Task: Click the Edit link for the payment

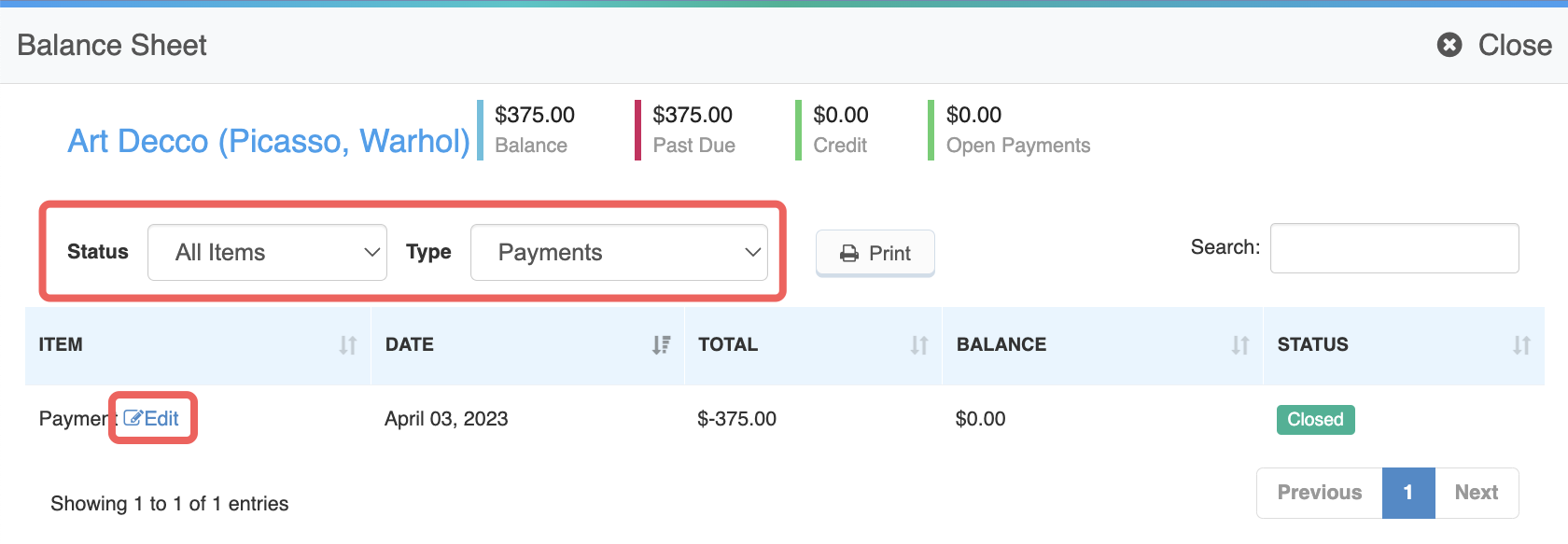Action: click(151, 418)
